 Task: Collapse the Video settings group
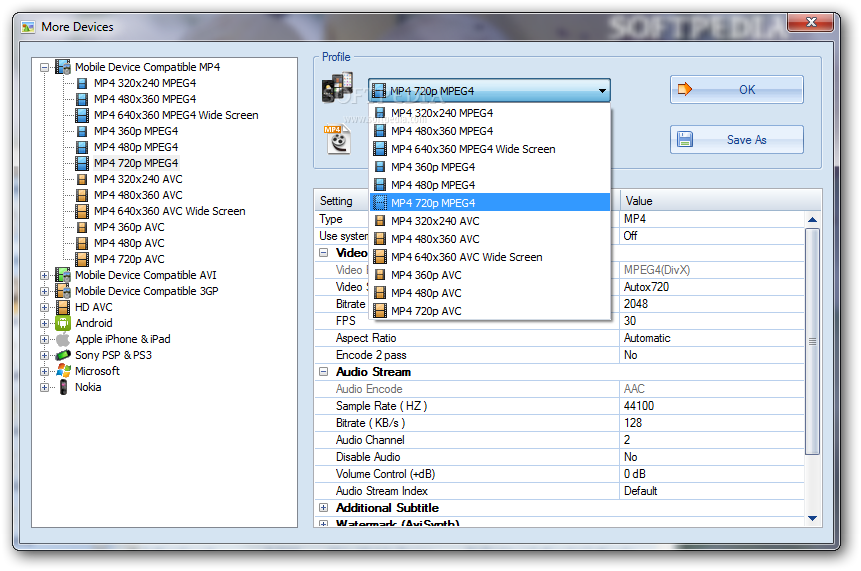coord(323,253)
